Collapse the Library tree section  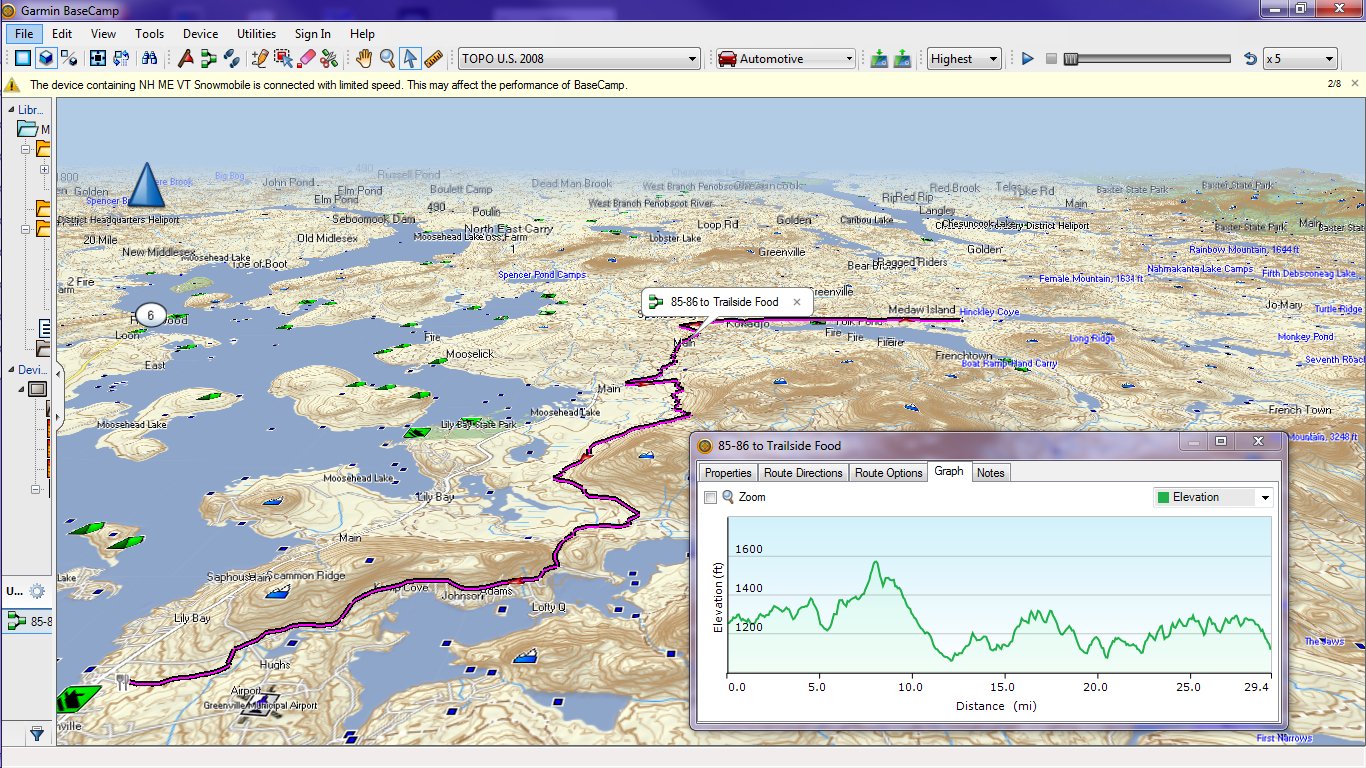pyautogui.click(x=11, y=110)
